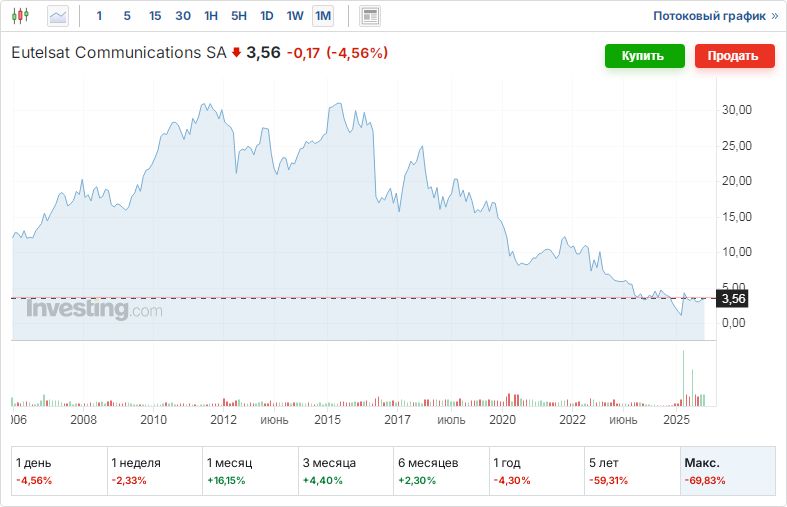This screenshot has width=787, height=507.
Task: Choose the 1W timeframe
Action: click(295, 16)
